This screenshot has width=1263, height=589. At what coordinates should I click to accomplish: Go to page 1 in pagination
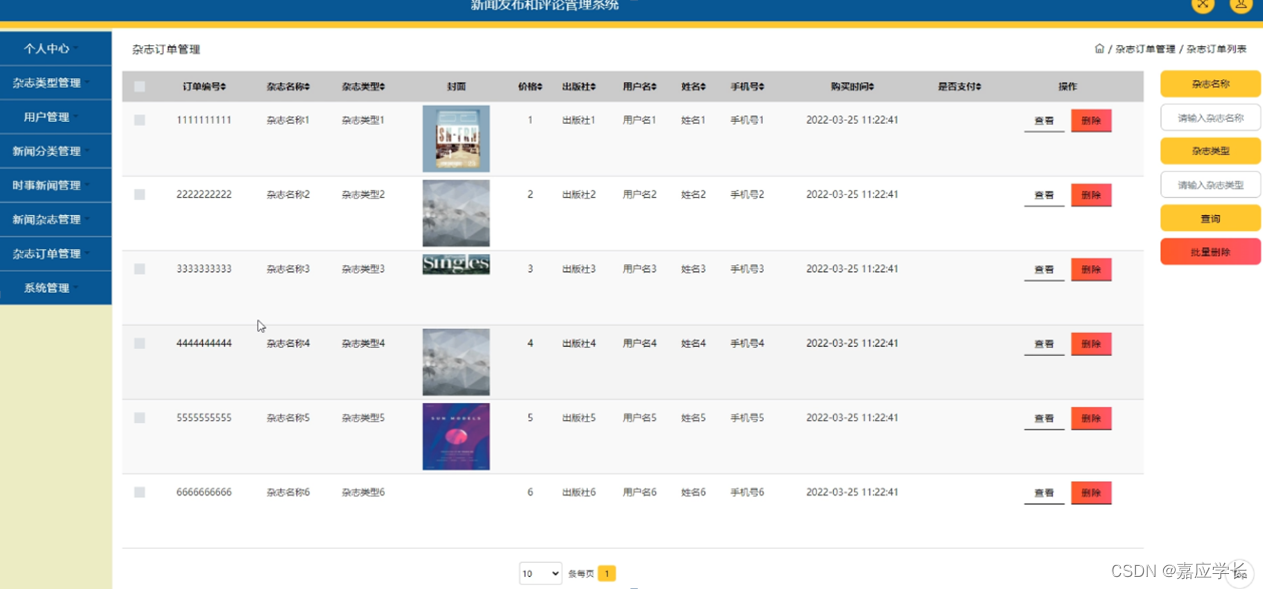(607, 574)
